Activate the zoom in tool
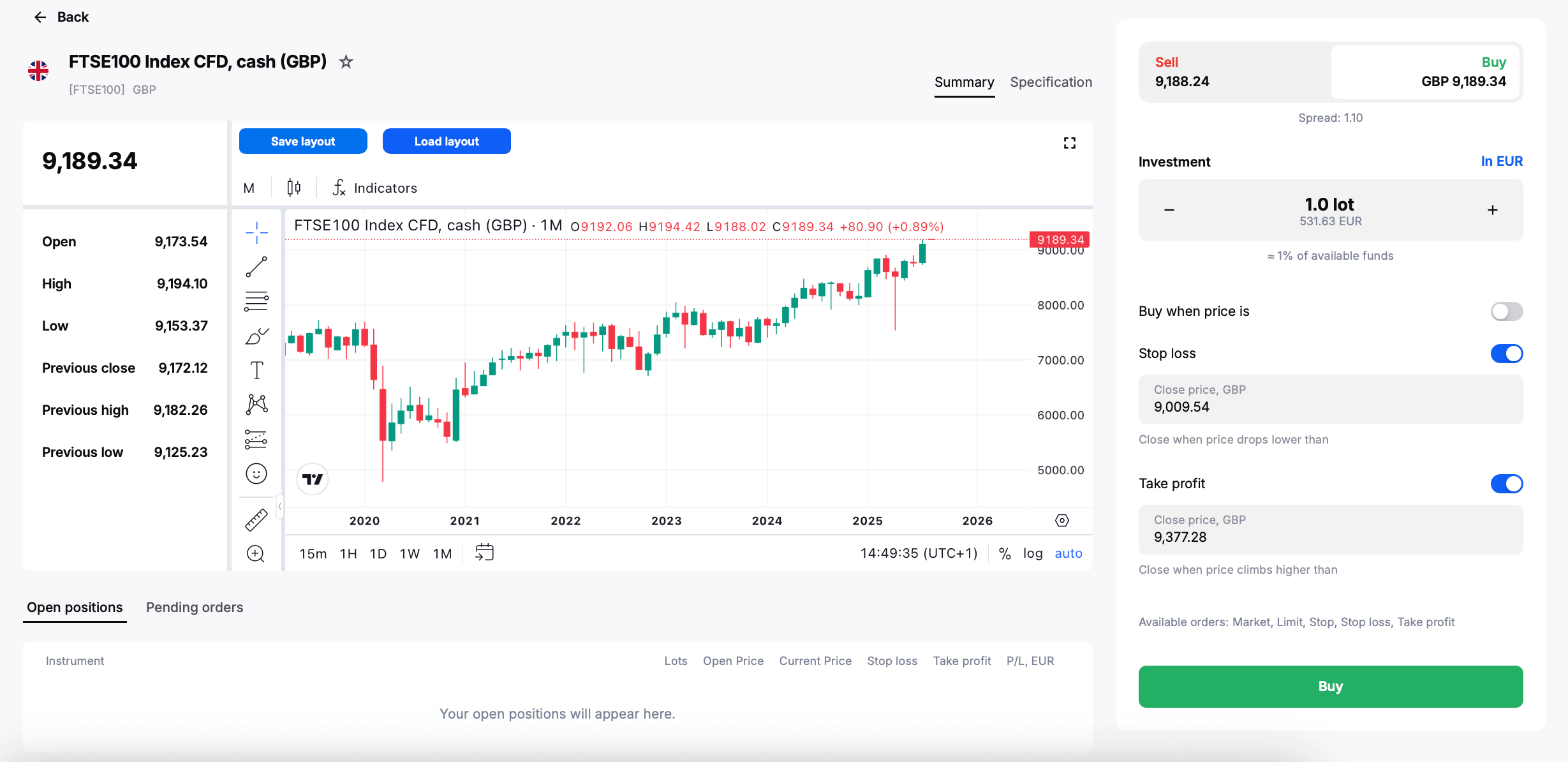Viewport: 1568px width, 762px height. (256, 553)
